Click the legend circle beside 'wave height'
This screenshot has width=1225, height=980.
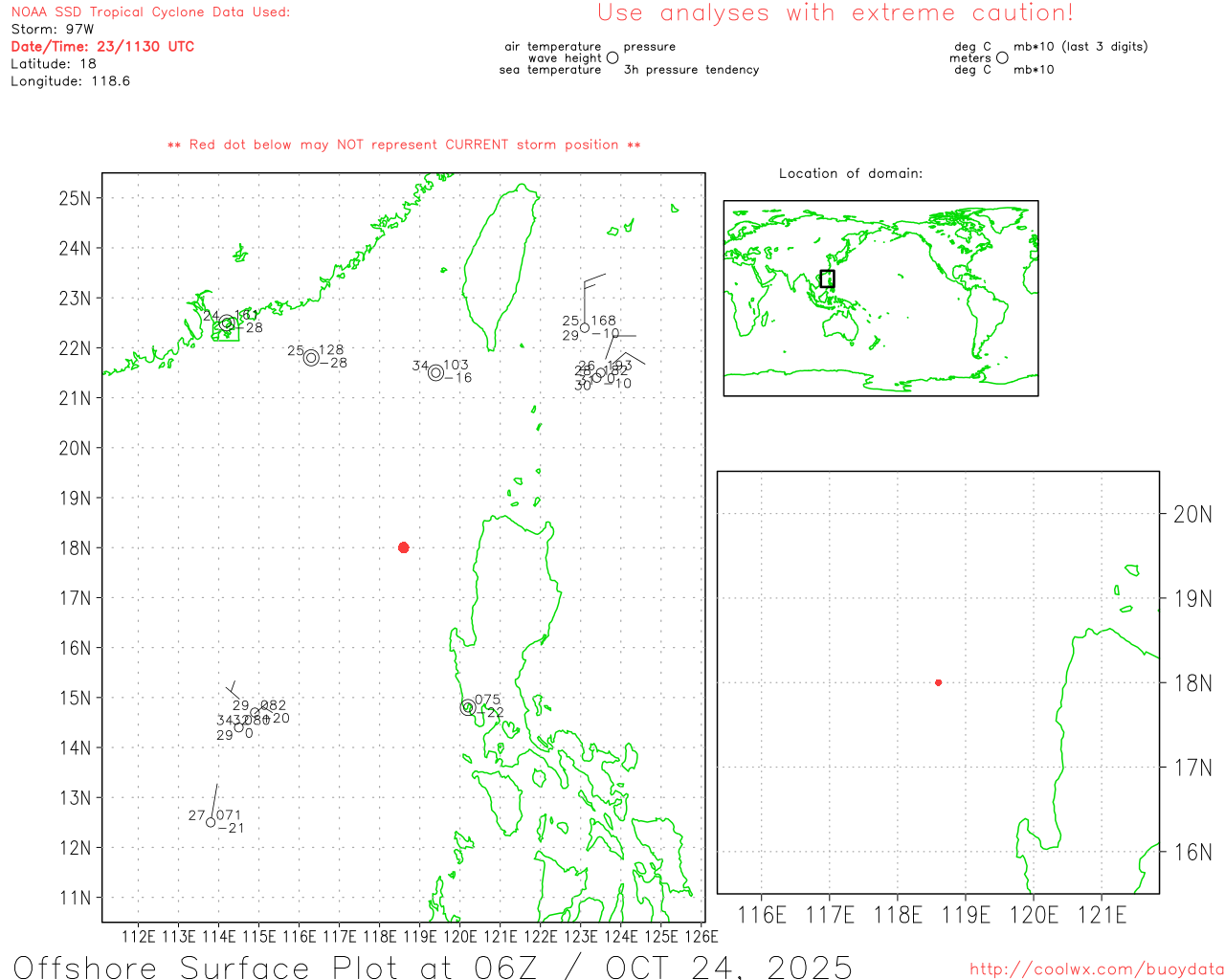click(x=612, y=58)
